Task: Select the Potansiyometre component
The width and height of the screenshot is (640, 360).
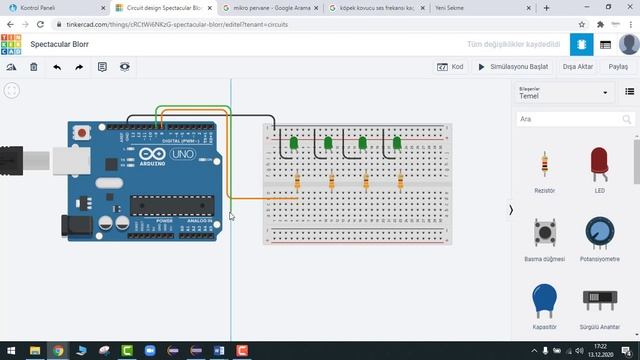Action: pos(599,239)
